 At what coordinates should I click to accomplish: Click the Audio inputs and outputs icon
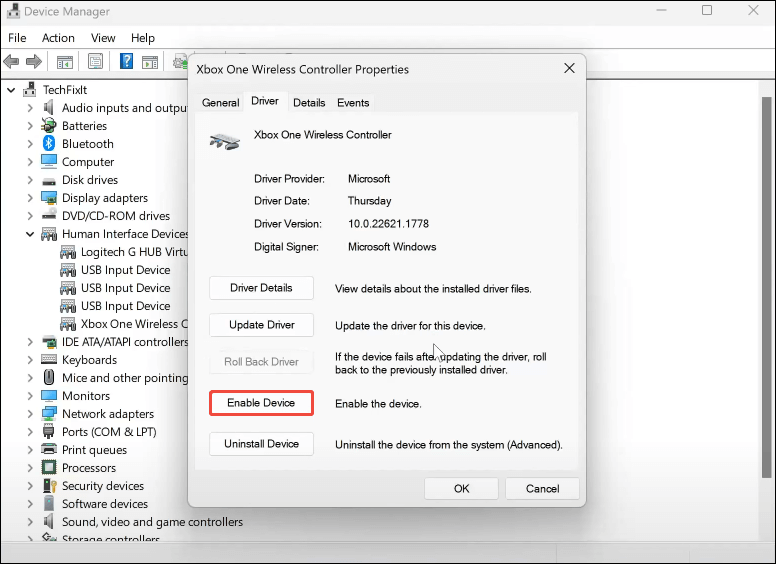[x=48, y=107]
